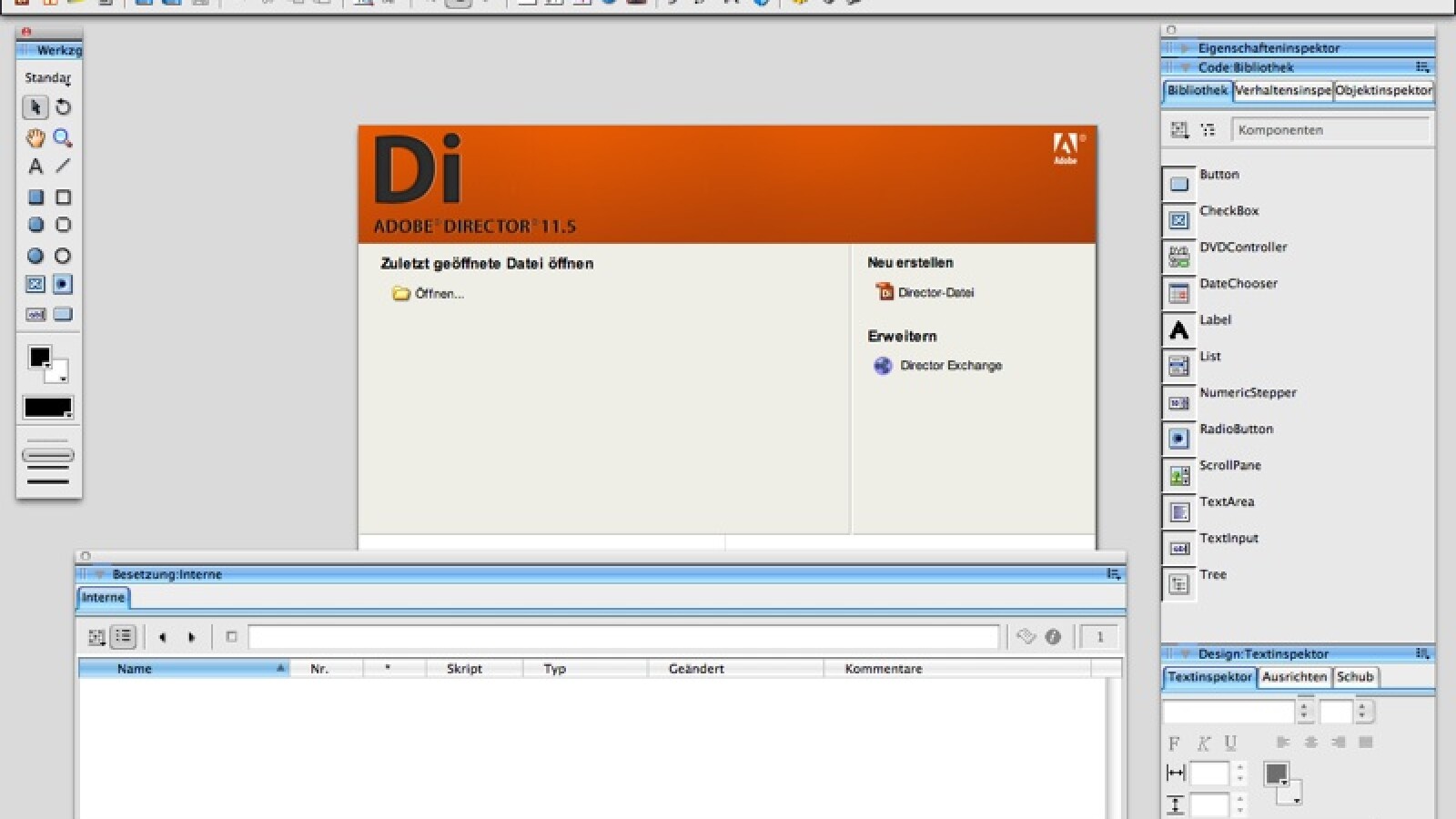Open the Director Exchange link
Viewport: 1456px width, 819px height.
point(950,365)
